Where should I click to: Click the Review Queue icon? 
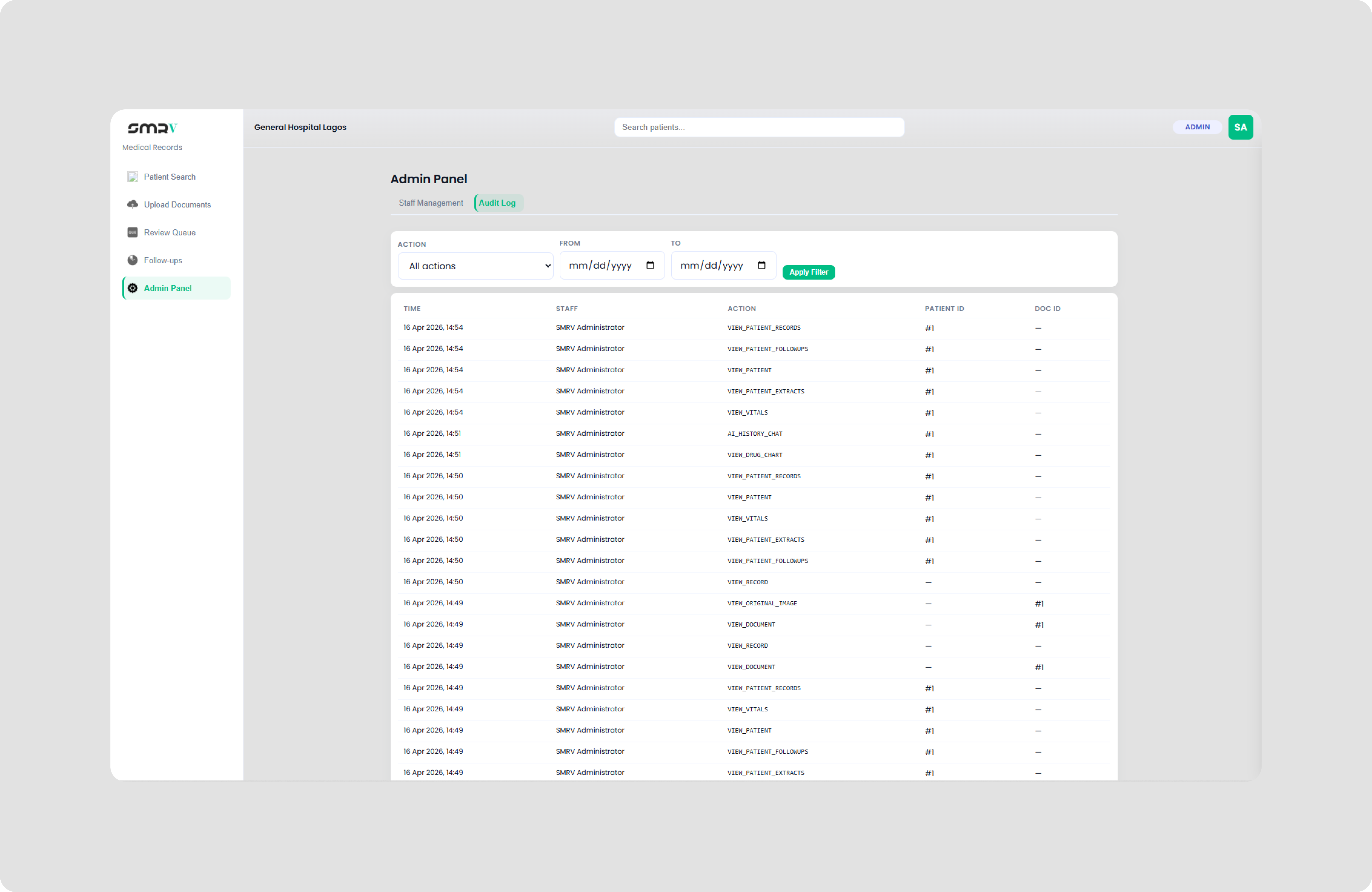tap(132, 232)
